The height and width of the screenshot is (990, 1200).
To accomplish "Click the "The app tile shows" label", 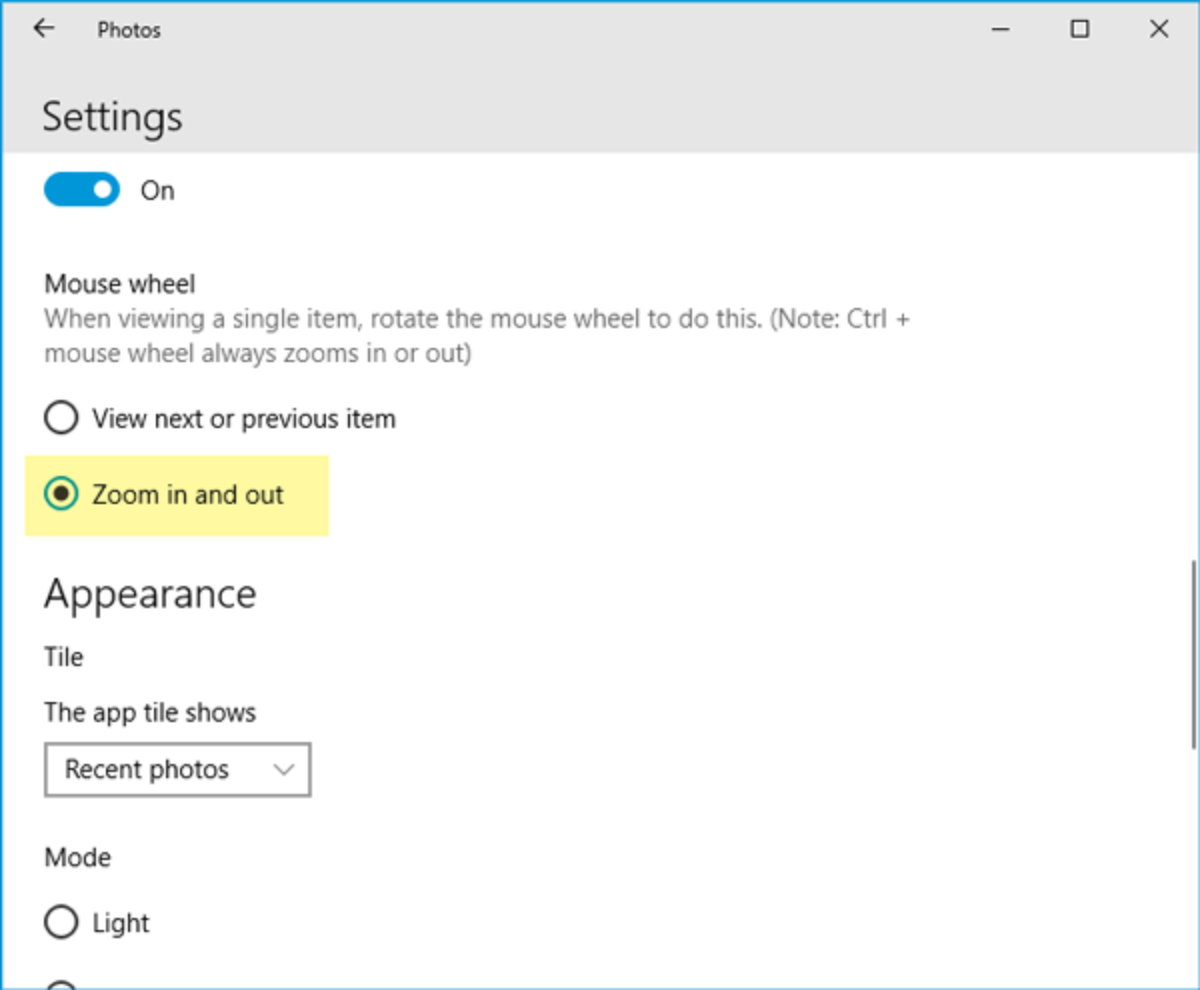I will coord(150,712).
